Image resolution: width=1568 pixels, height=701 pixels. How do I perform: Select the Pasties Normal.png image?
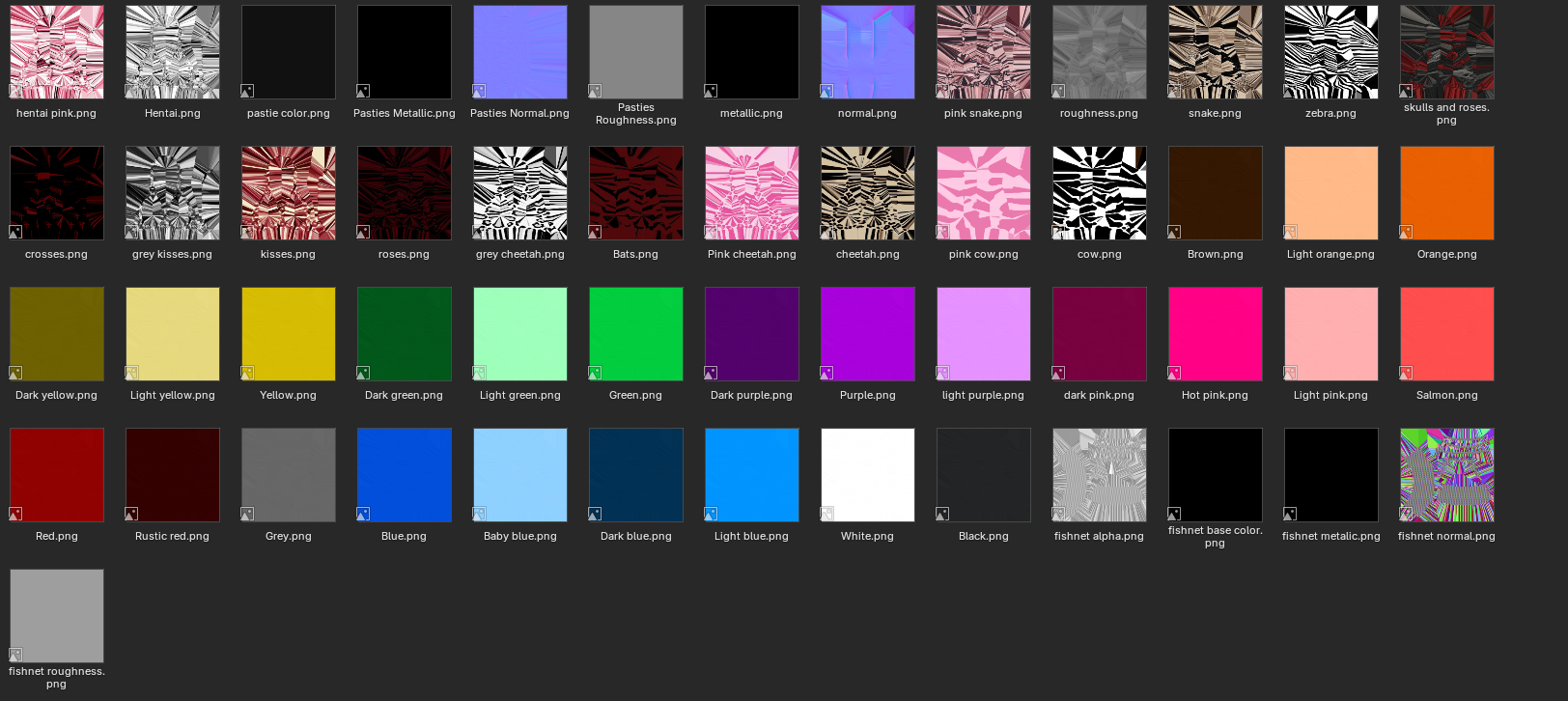(520, 52)
